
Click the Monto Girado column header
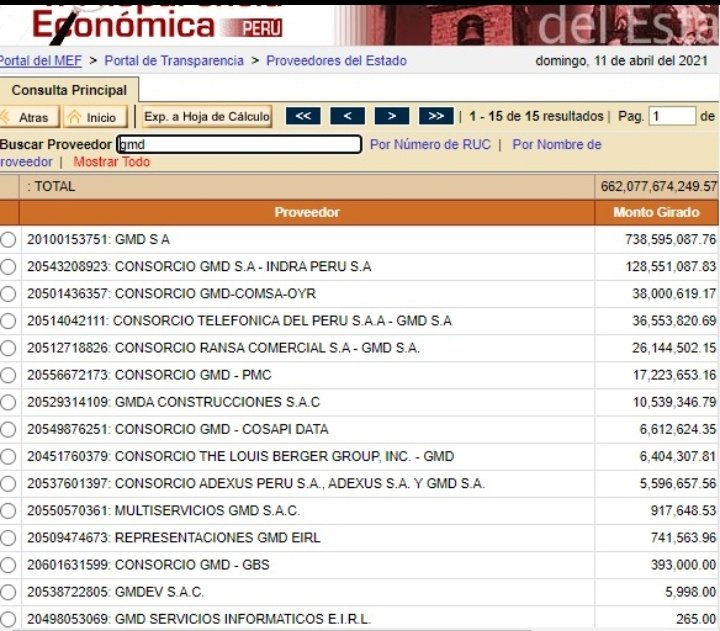coord(657,212)
